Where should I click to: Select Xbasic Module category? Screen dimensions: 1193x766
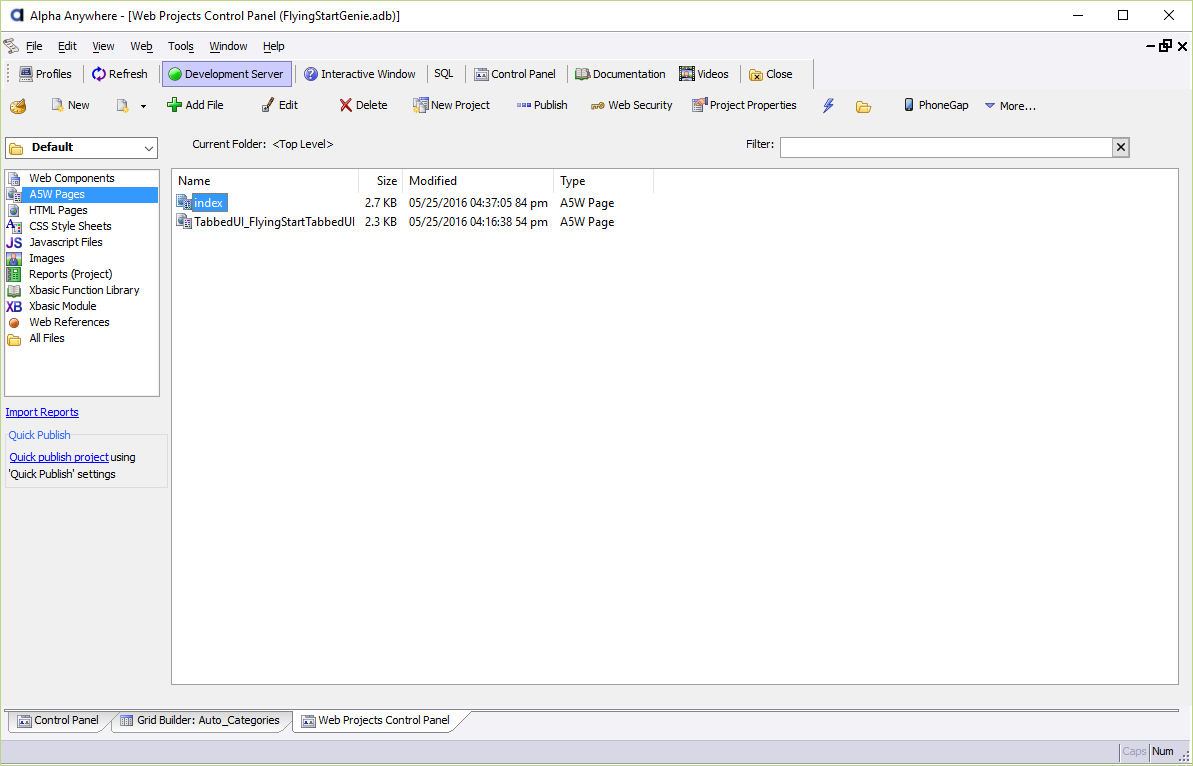click(62, 306)
